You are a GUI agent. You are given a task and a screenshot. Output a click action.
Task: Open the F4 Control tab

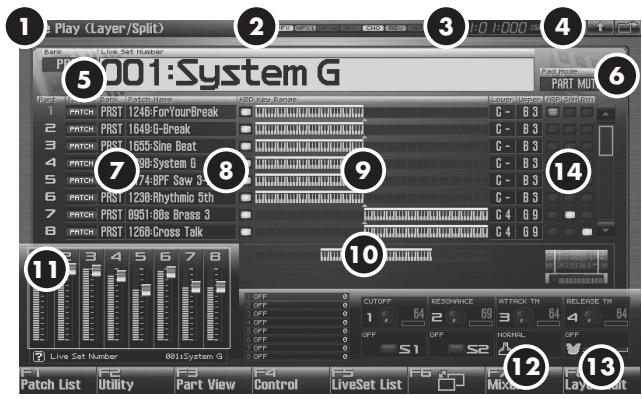click(x=291, y=380)
